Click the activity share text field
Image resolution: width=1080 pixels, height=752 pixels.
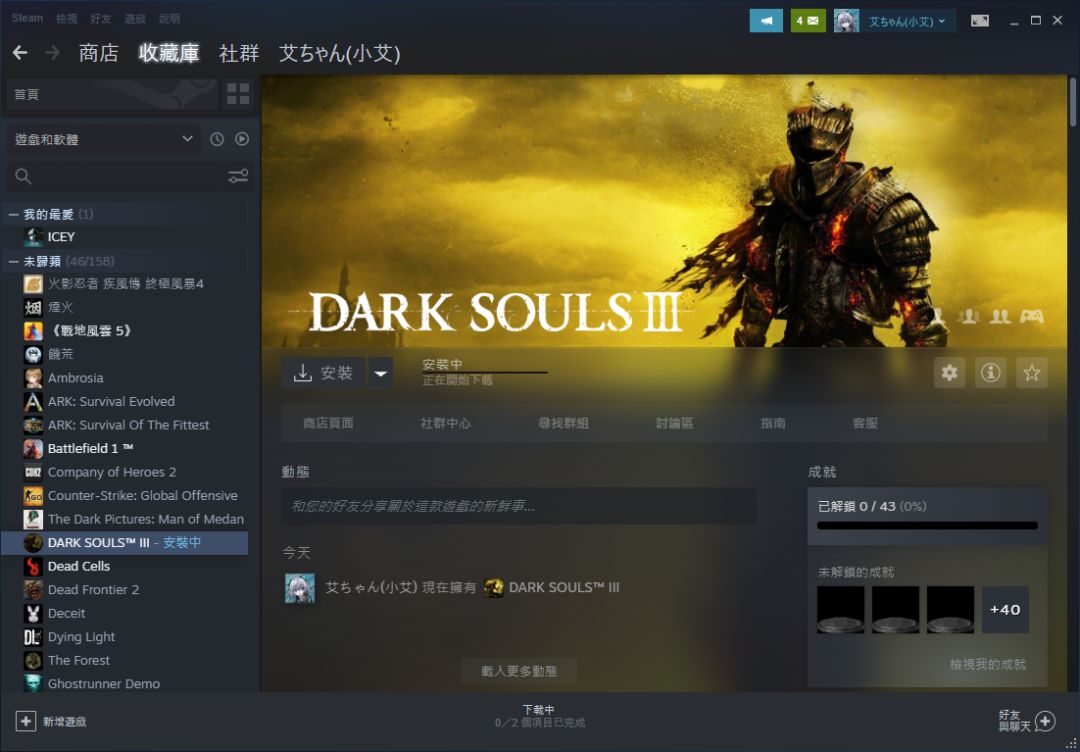pos(519,506)
